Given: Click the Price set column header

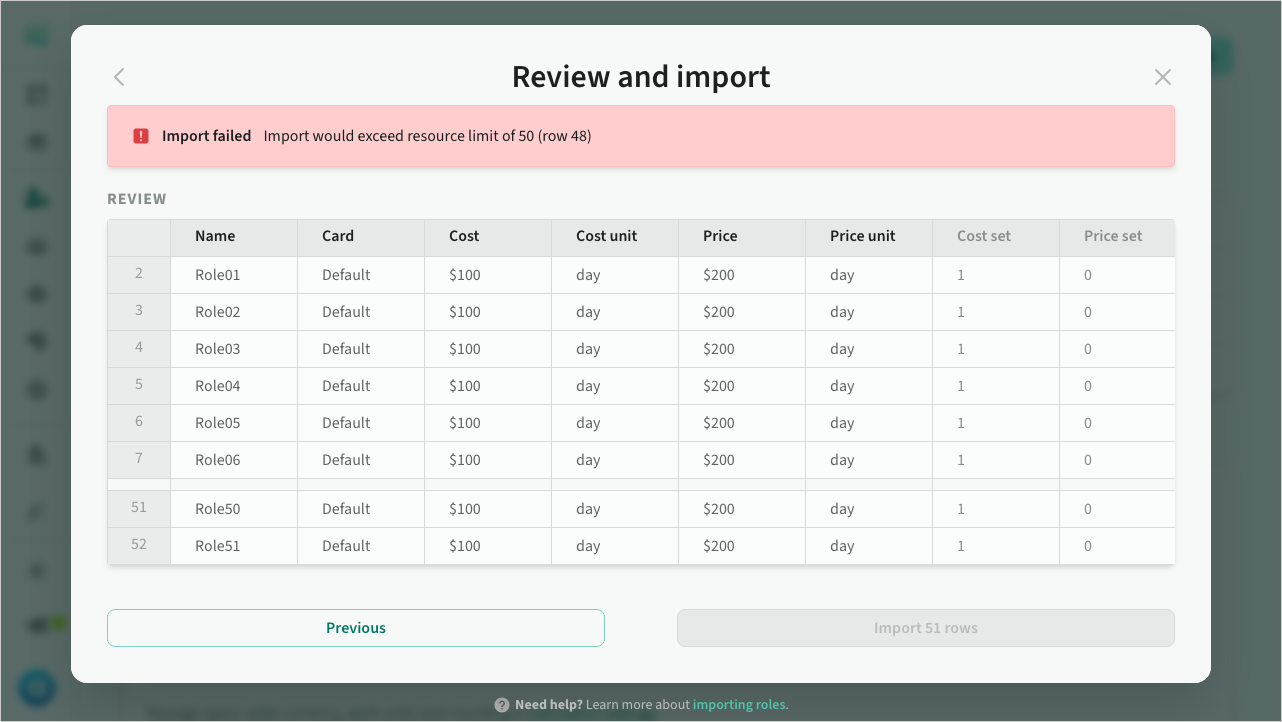Looking at the screenshot, I should coord(1112,237).
